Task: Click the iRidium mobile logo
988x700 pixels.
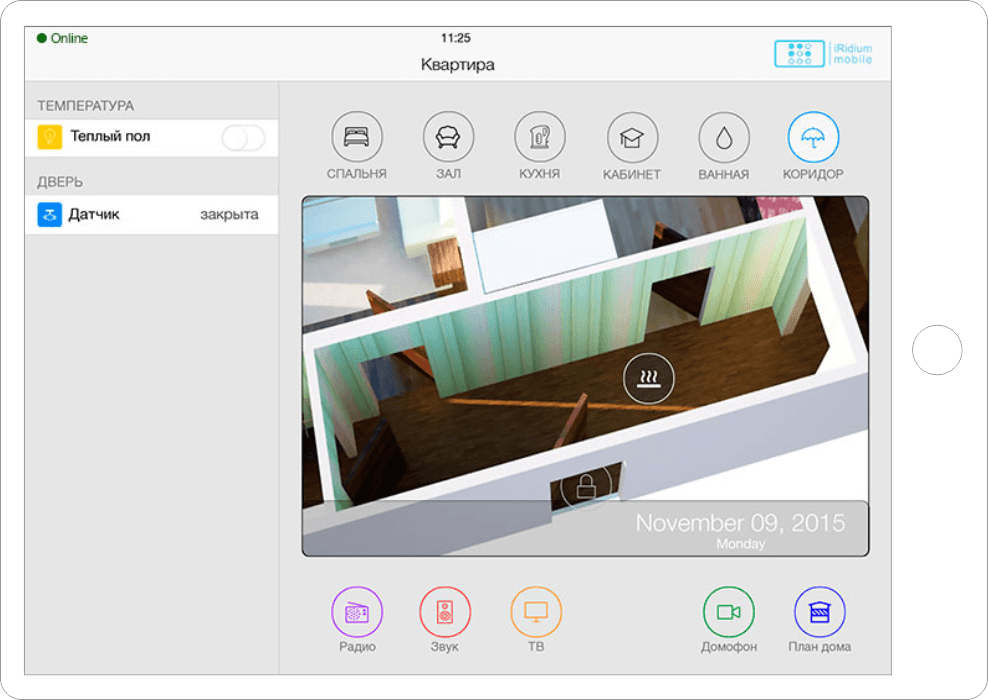Action: pos(823,54)
